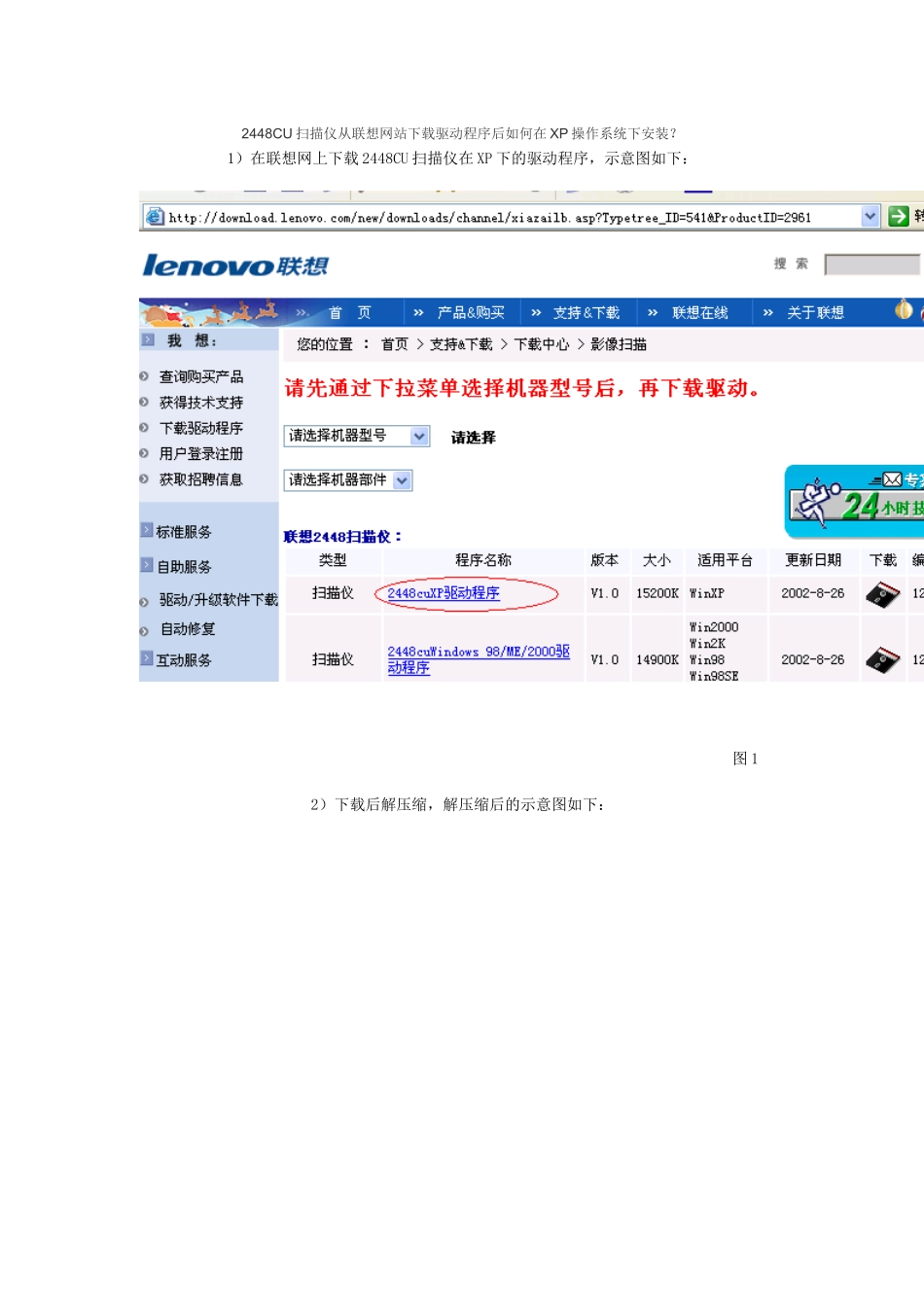Click the page icon in address bar
This screenshot has height=1307, width=924.
coord(155,217)
